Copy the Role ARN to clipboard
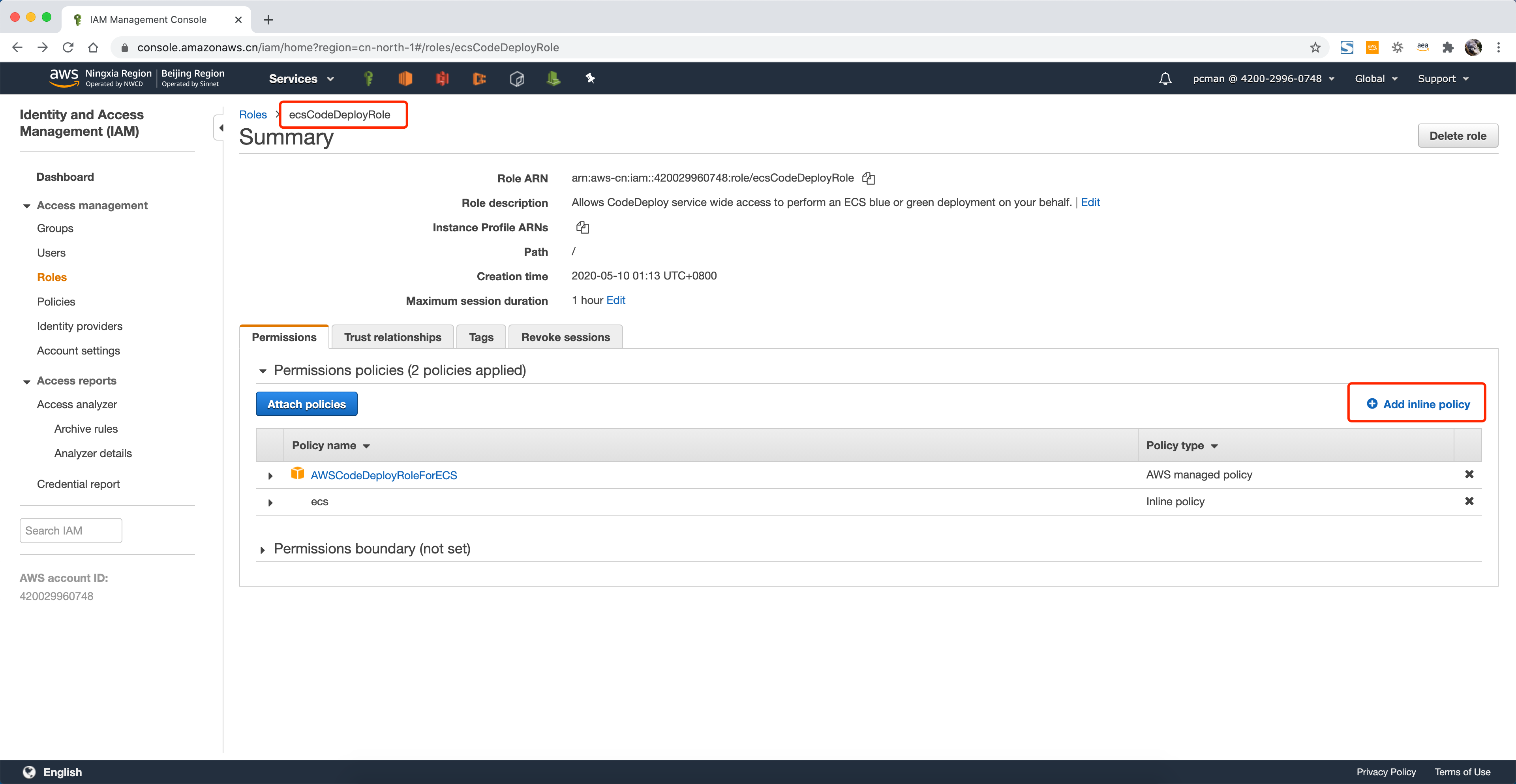The width and height of the screenshot is (1516, 784). (869, 178)
